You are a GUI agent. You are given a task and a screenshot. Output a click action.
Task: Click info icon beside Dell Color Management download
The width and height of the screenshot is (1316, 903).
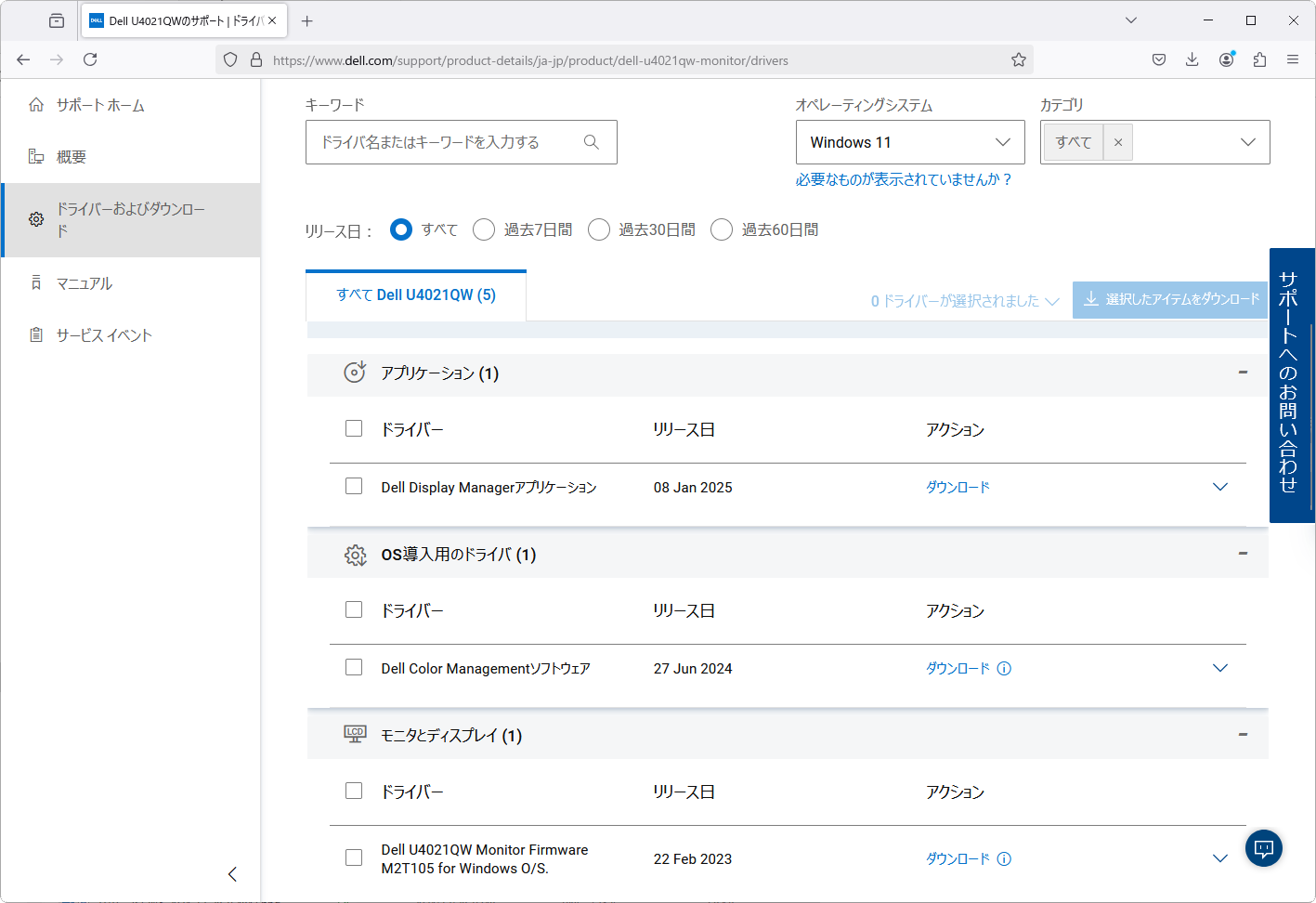pos(1004,668)
